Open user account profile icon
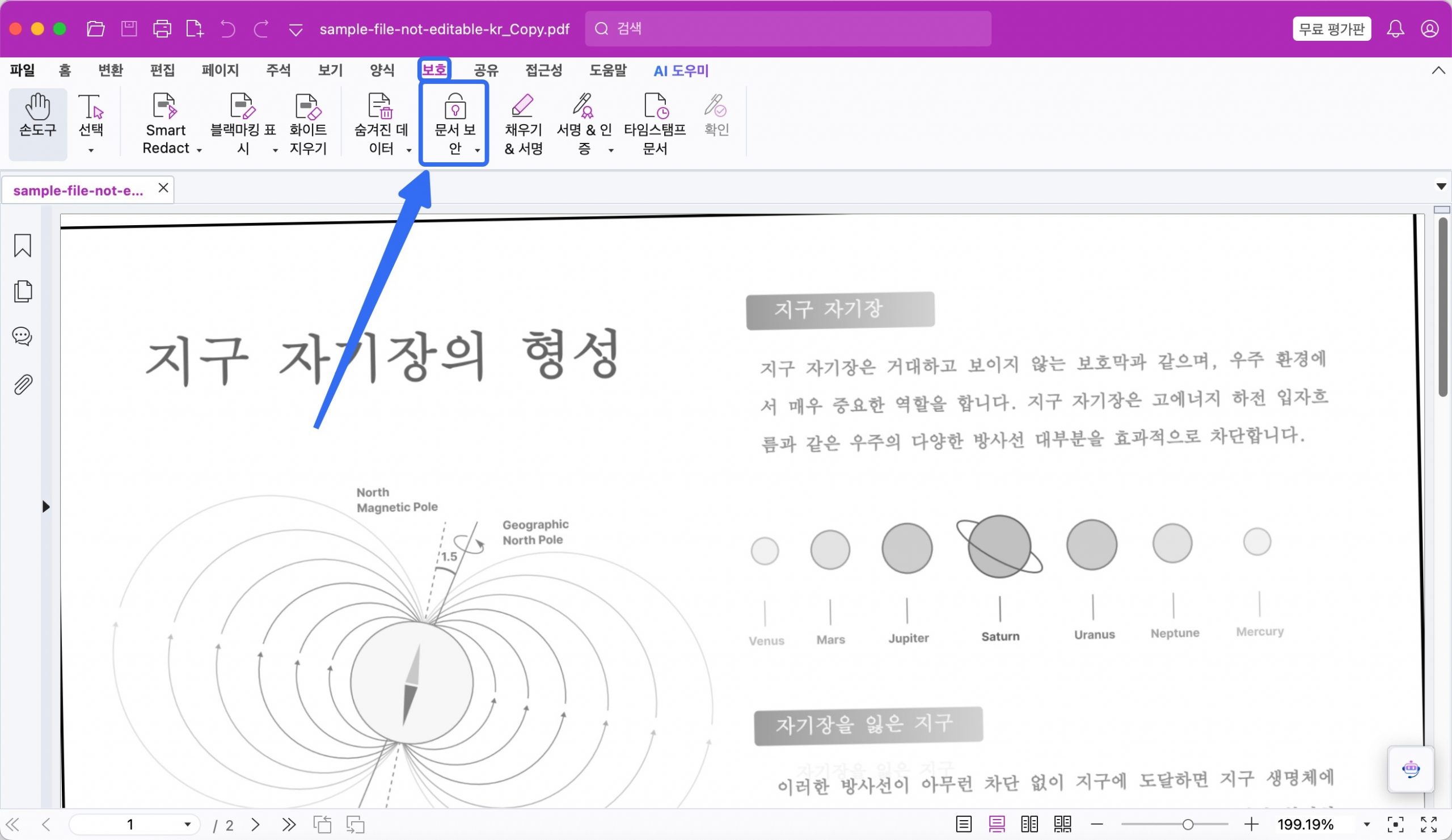The height and width of the screenshot is (840, 1452). point(1429,29)
